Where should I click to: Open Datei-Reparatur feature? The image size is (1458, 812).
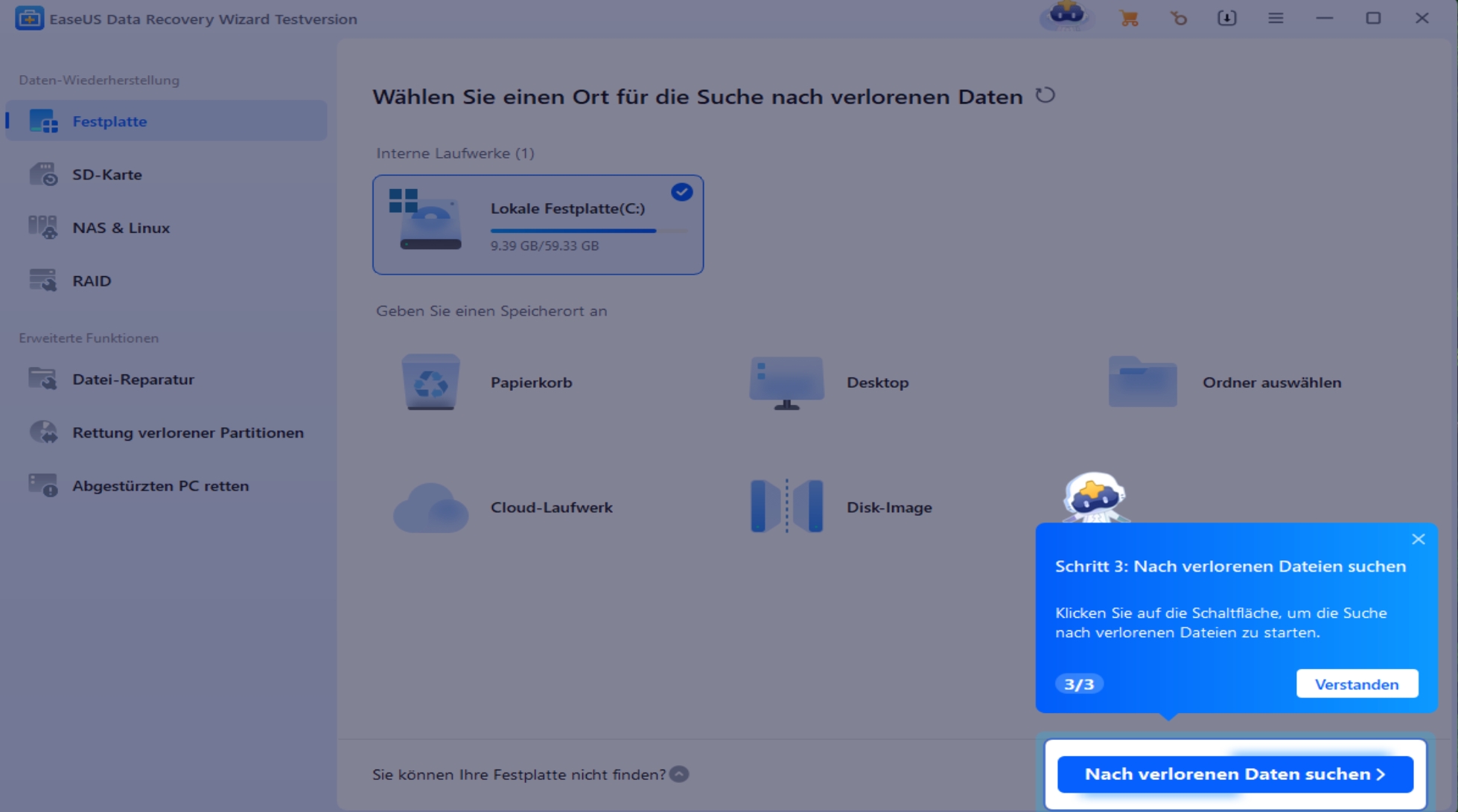pos(133,379)
